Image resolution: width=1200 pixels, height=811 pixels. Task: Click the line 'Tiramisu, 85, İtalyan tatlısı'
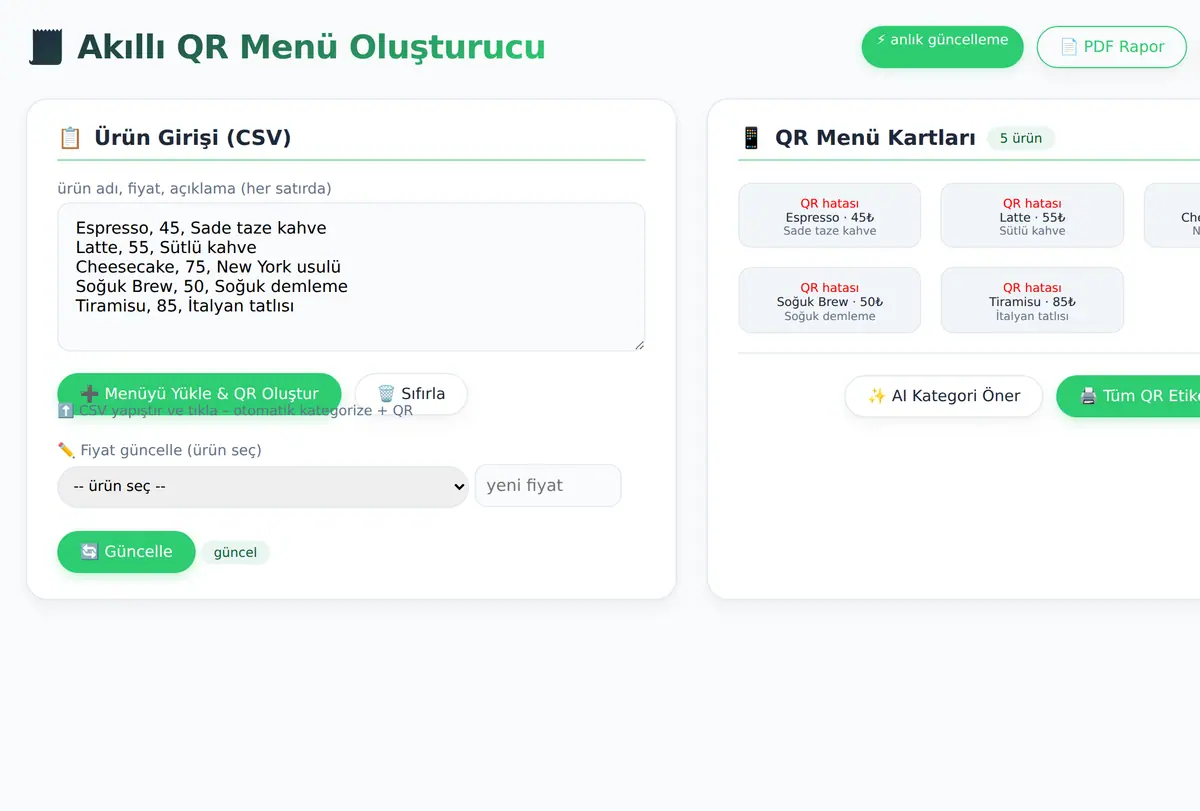point(185,306)
